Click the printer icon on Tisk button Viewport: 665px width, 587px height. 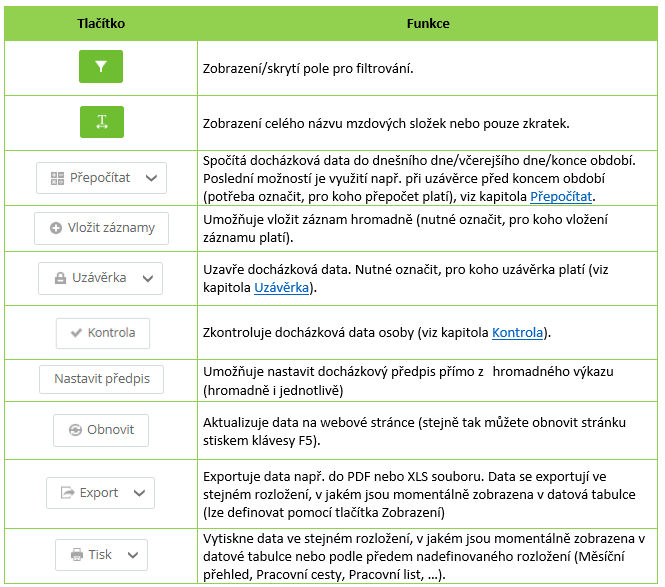coord(77,554)
